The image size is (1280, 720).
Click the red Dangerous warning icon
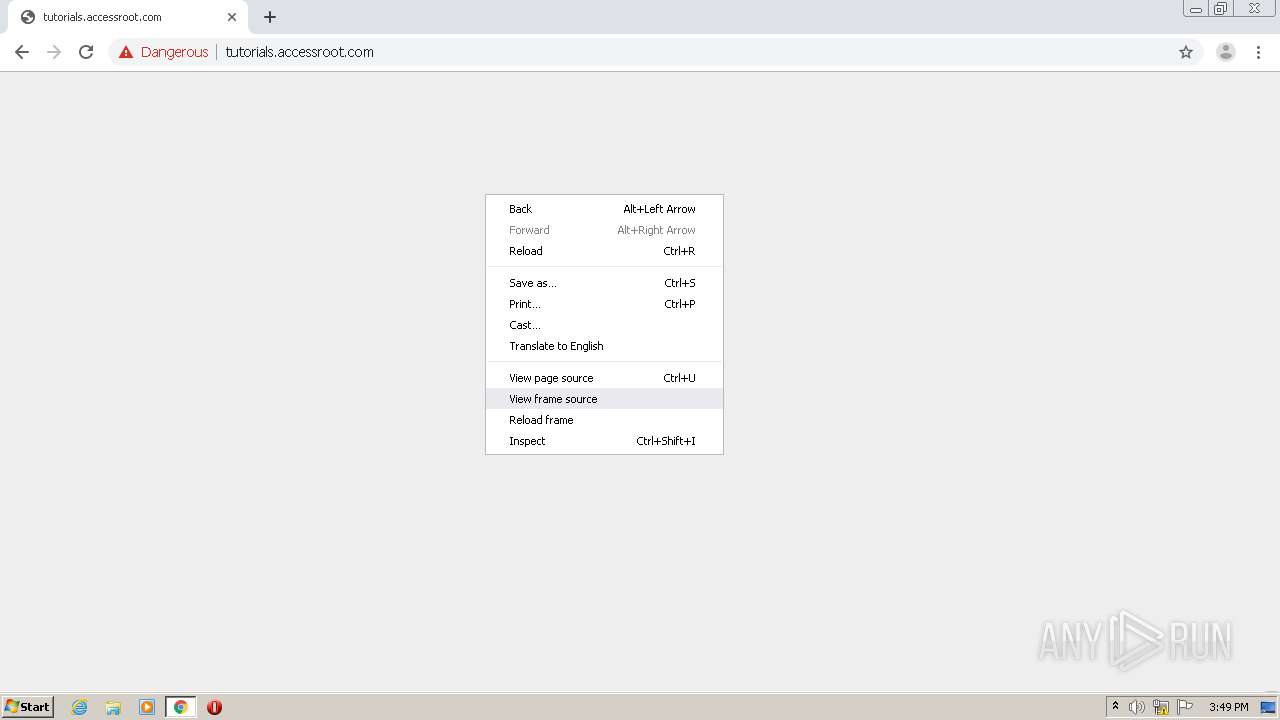(126, 52)
